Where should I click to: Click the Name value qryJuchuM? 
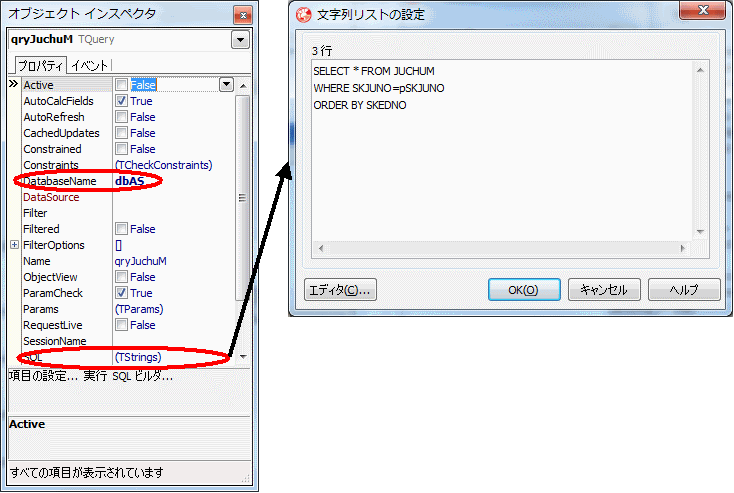coord(140,261)
